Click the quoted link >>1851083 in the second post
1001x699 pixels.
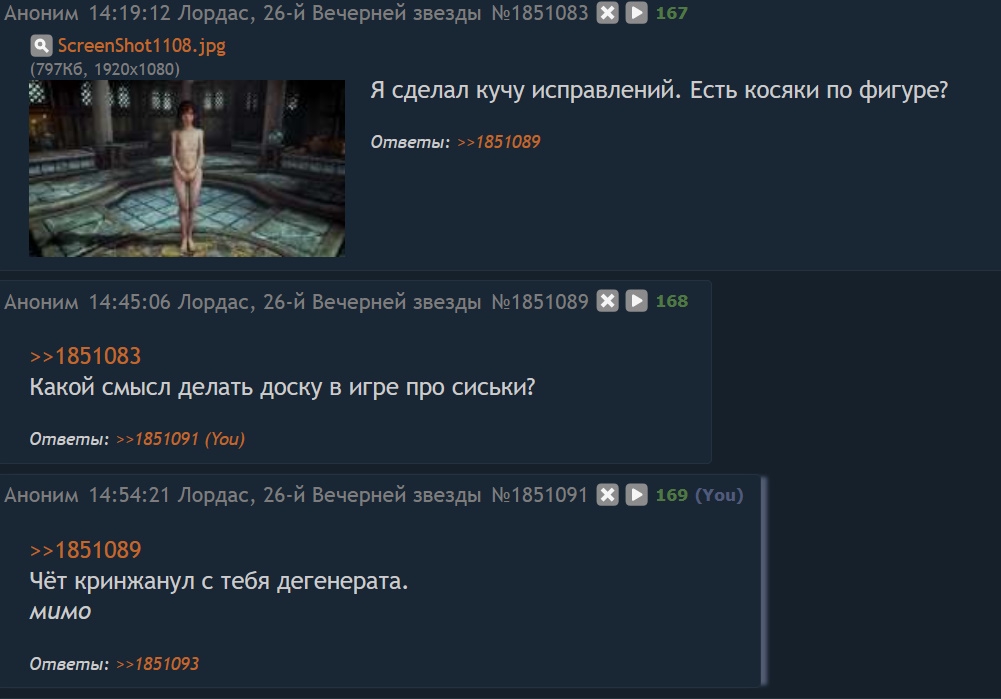point(85,356)
